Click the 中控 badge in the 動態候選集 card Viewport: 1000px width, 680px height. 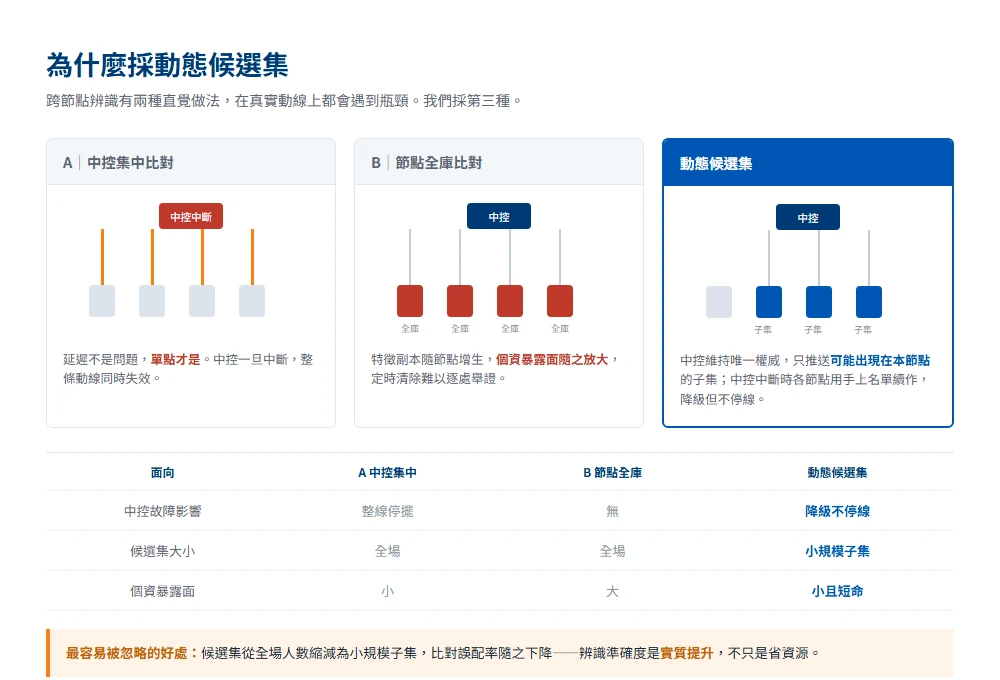pyautogui.click(x=808, y=218)
